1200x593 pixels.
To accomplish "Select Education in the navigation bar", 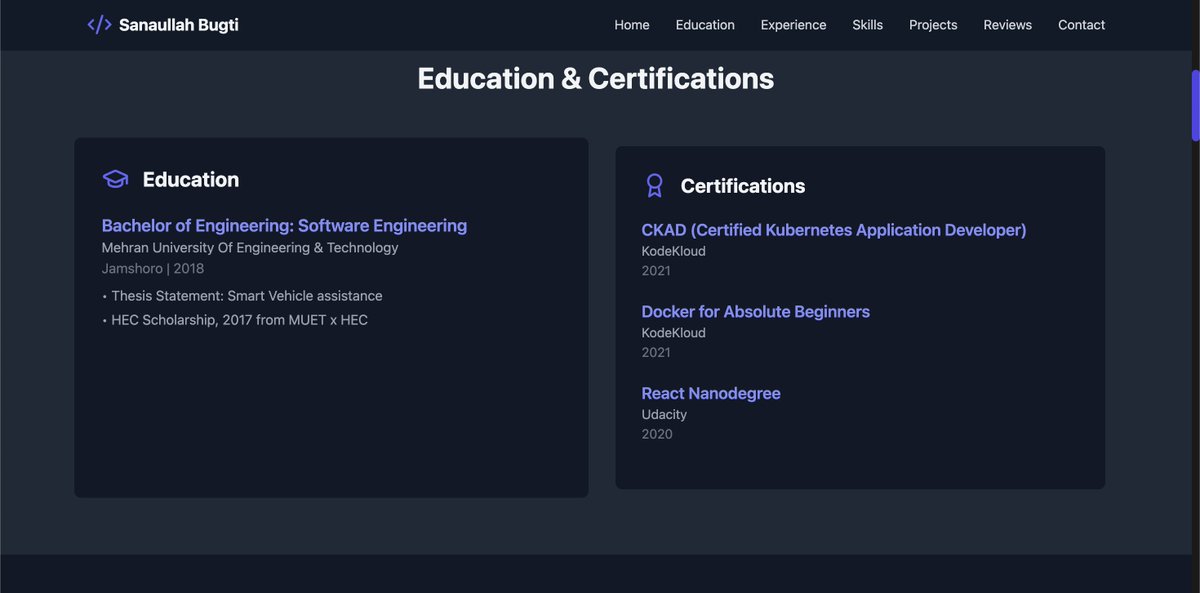I will (704, 24).
